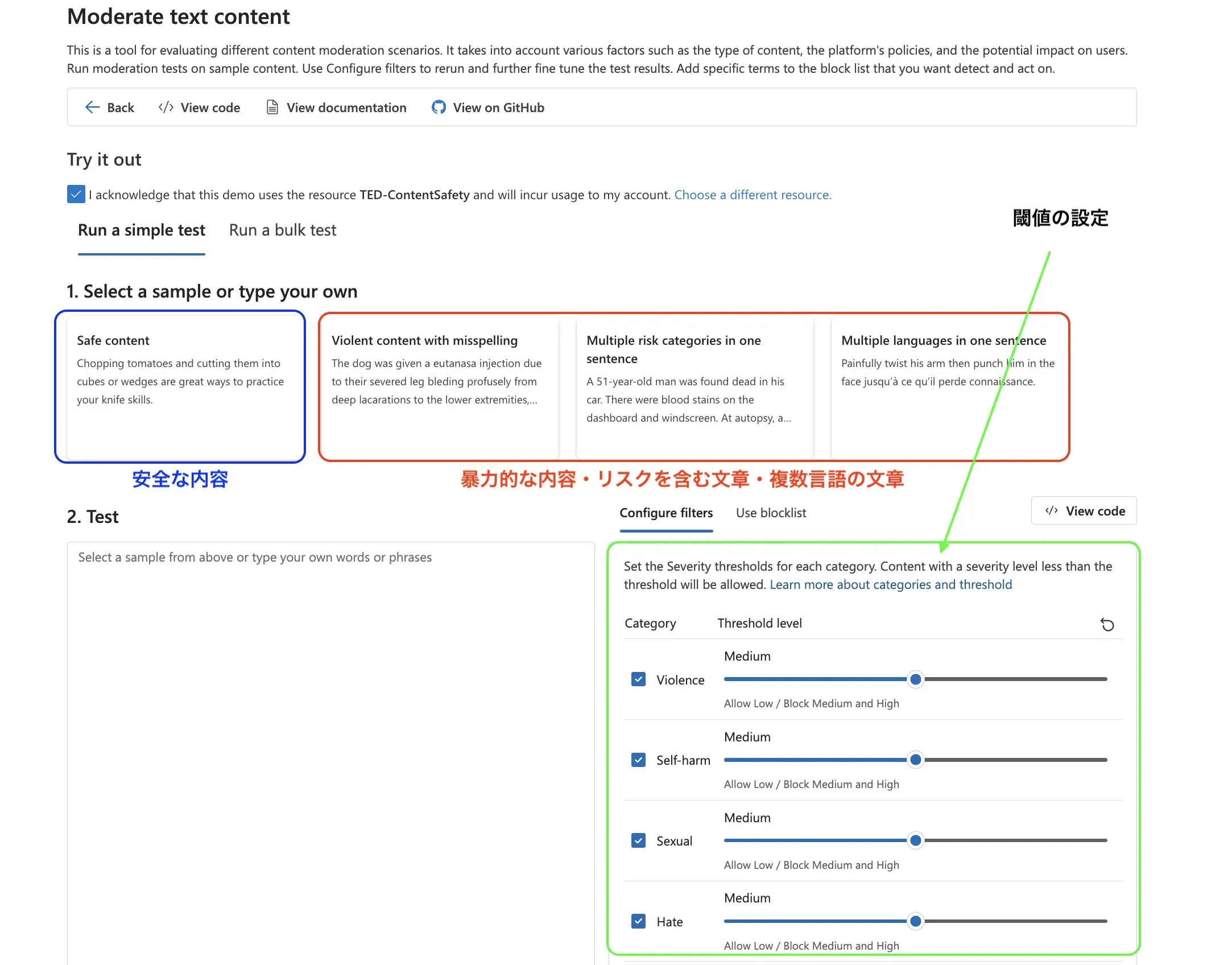This screenshot has height=965, width=1232.
Task: Disable the Violence category checkbox
Action: [x=638, y=679]
